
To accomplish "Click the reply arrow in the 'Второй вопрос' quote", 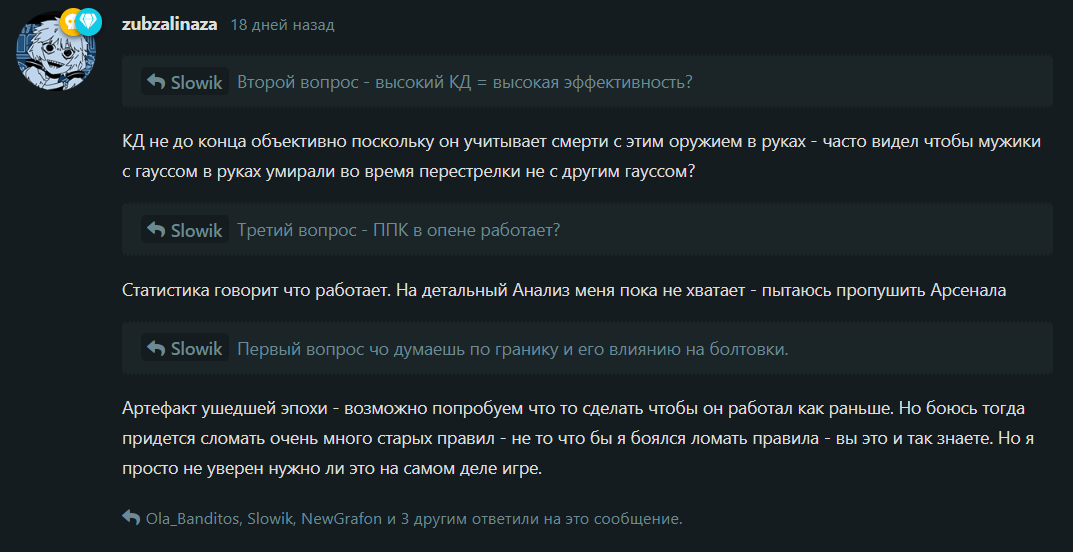I will click(156, 82).
